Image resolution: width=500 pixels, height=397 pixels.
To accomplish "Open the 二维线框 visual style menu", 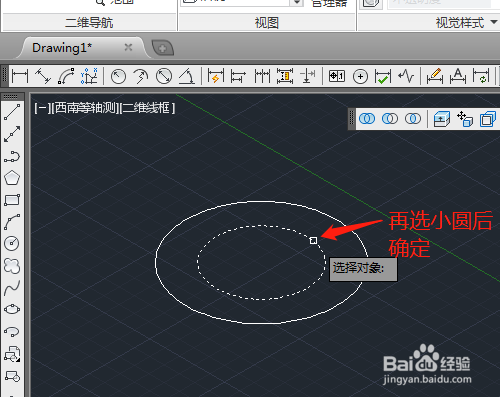I will 147,108.
